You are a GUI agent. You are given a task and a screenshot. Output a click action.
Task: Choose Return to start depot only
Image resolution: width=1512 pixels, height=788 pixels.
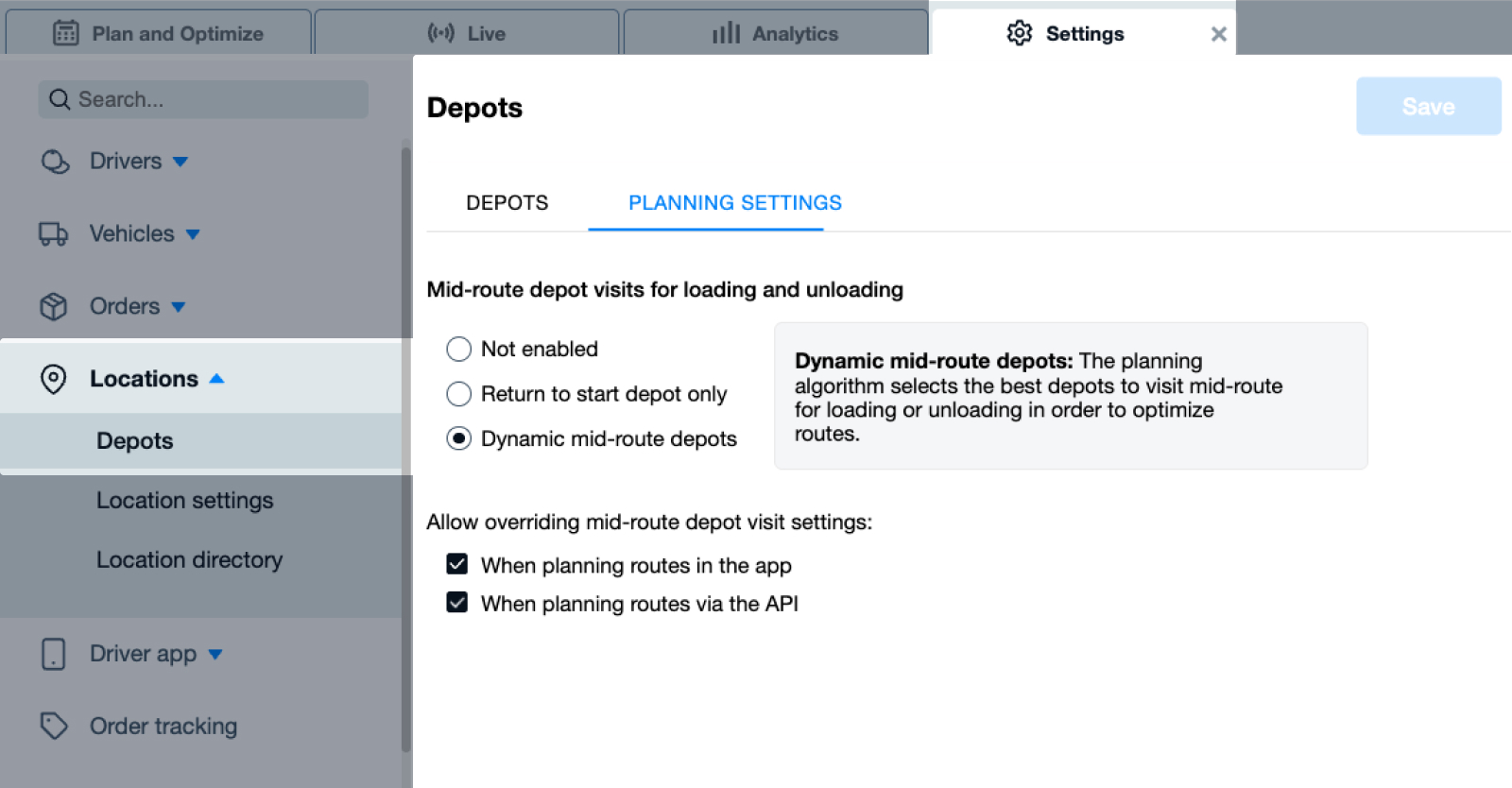(458, 394)
